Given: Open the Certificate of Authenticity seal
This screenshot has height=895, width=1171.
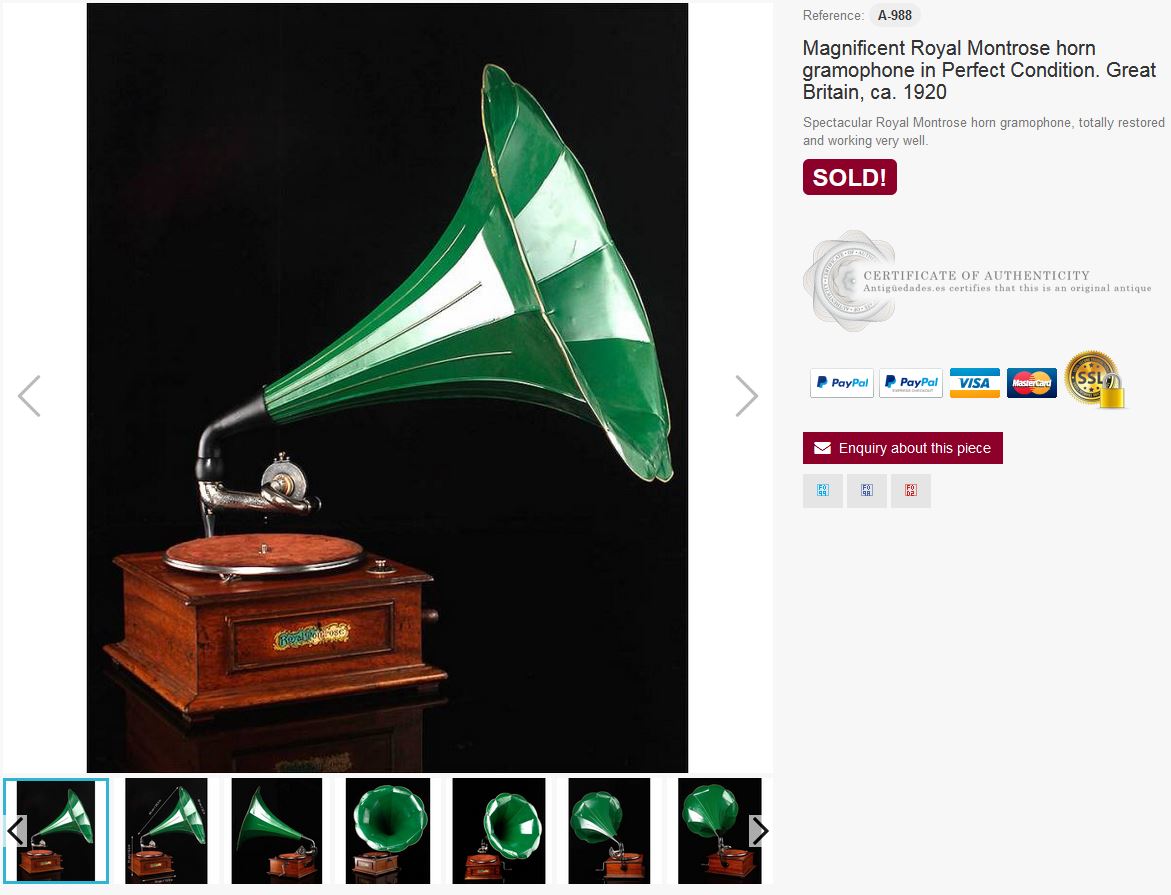Looking at the screenshot, I should [850, 281].
